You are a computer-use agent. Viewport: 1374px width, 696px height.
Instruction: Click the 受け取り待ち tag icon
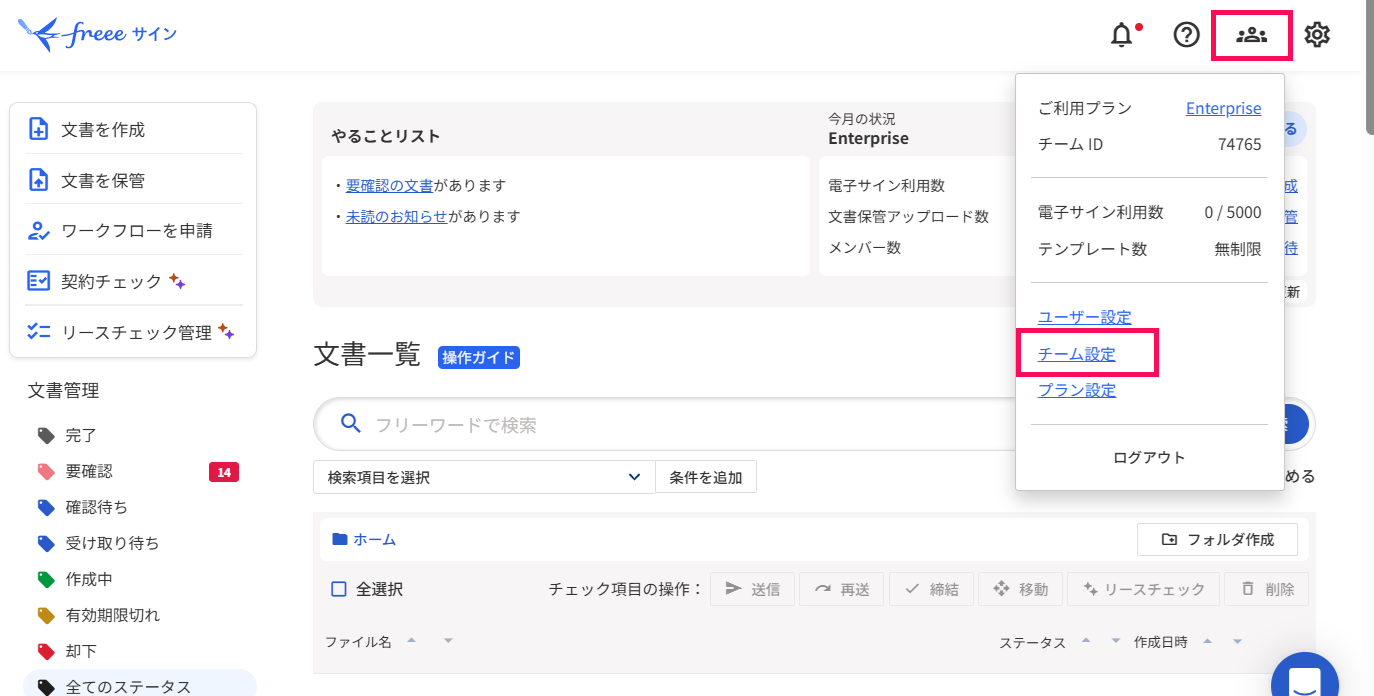coord(46,543)
